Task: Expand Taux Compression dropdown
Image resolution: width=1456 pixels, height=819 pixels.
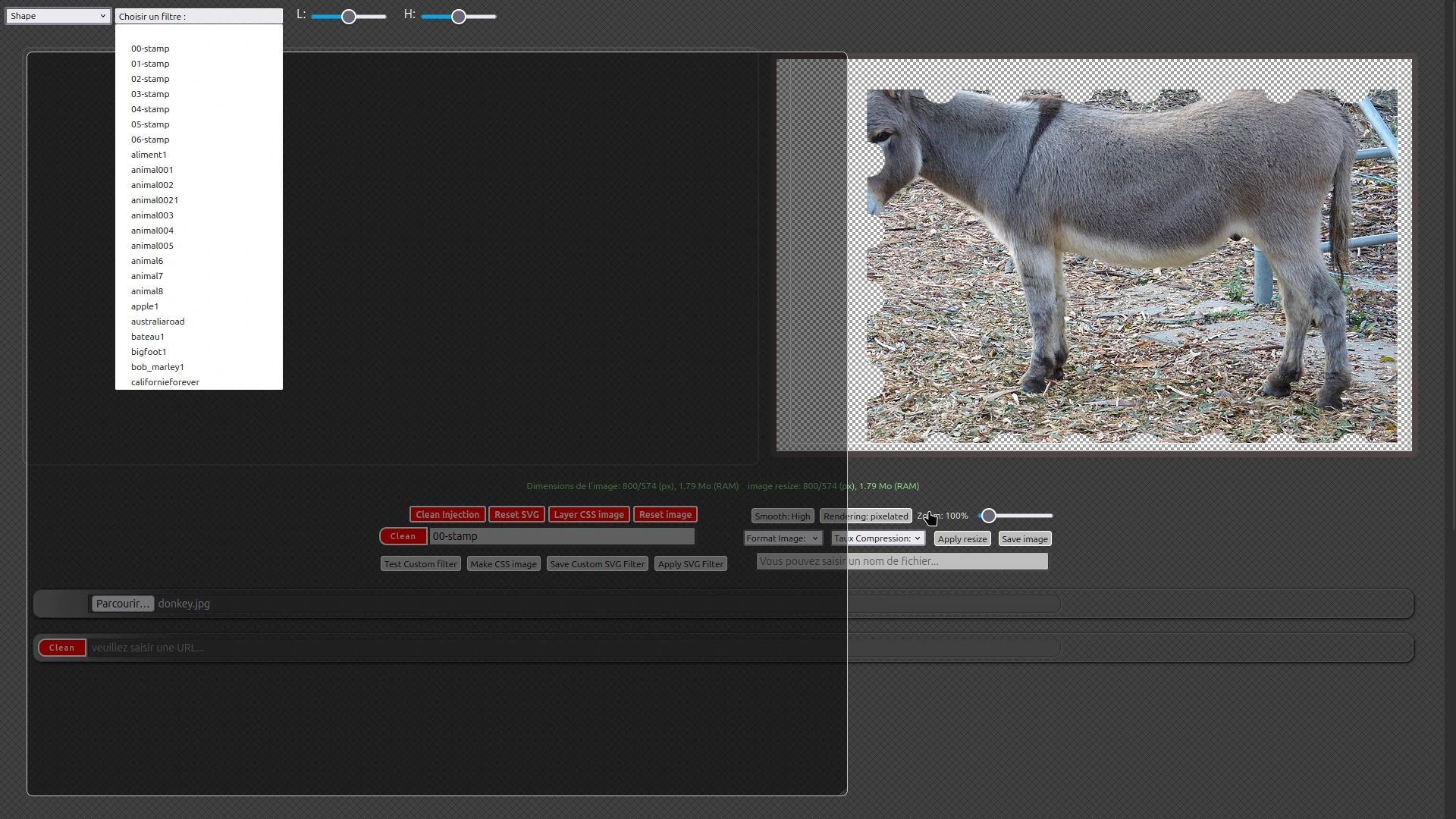Action: 877,538
